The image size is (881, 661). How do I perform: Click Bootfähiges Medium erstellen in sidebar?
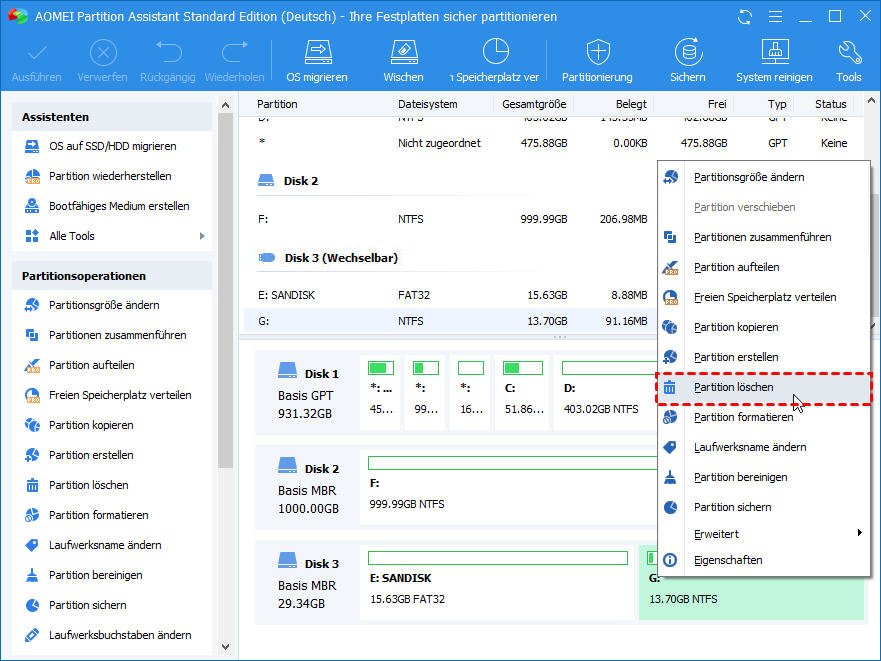[x=119, y=206]
